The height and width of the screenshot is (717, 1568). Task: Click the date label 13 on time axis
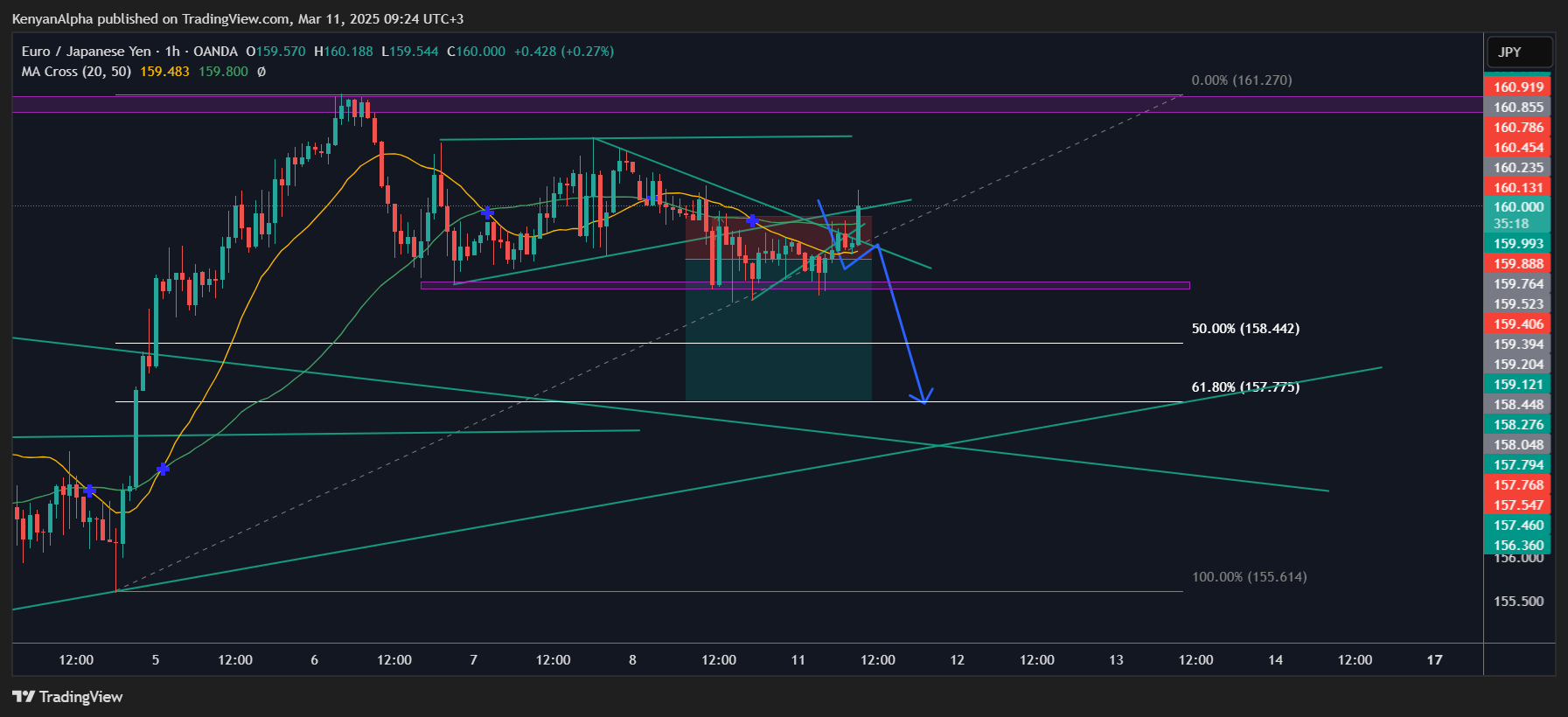point(1117,660)
